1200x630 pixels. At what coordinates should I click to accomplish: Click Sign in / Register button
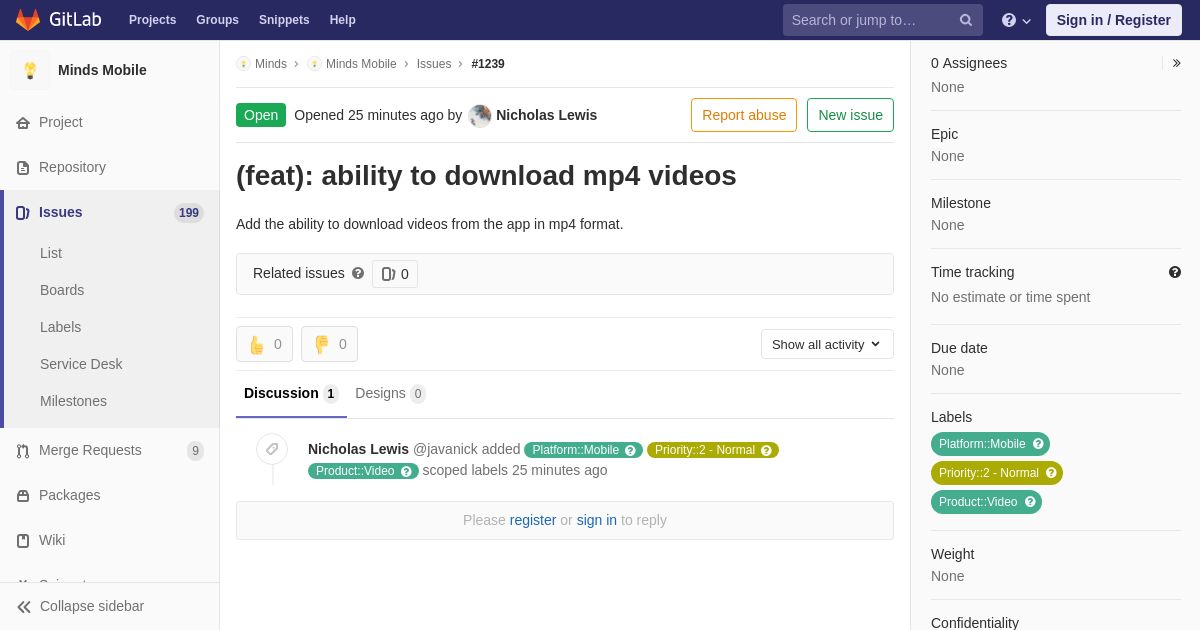tap(1114, 20)
